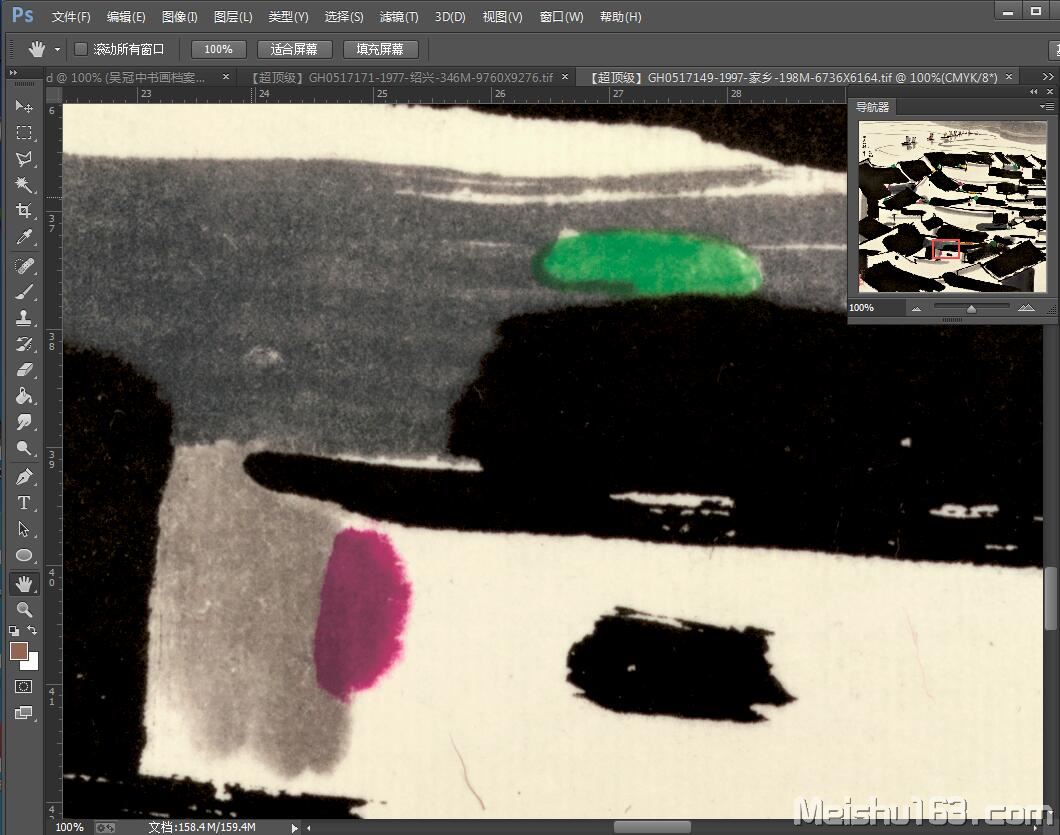
Task: Select the Clone Stamp tool
Action: pyautogui.click(x=24, y=318)
